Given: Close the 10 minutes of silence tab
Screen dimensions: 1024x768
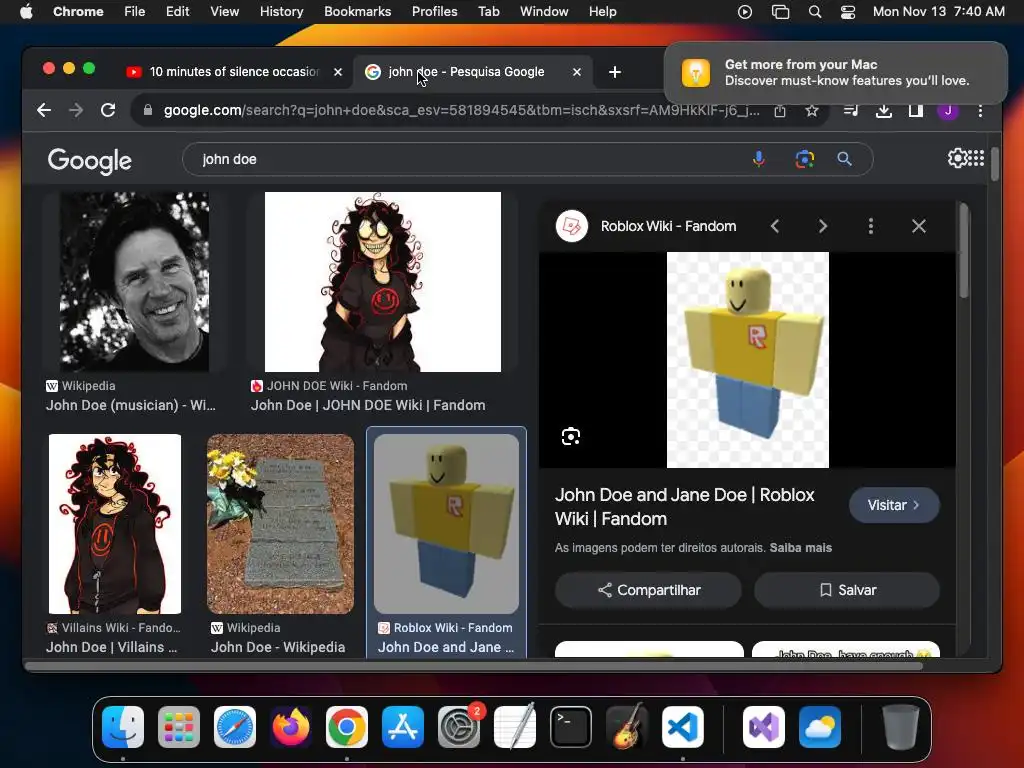Looking at the screenshot, I should coord(338,72).
